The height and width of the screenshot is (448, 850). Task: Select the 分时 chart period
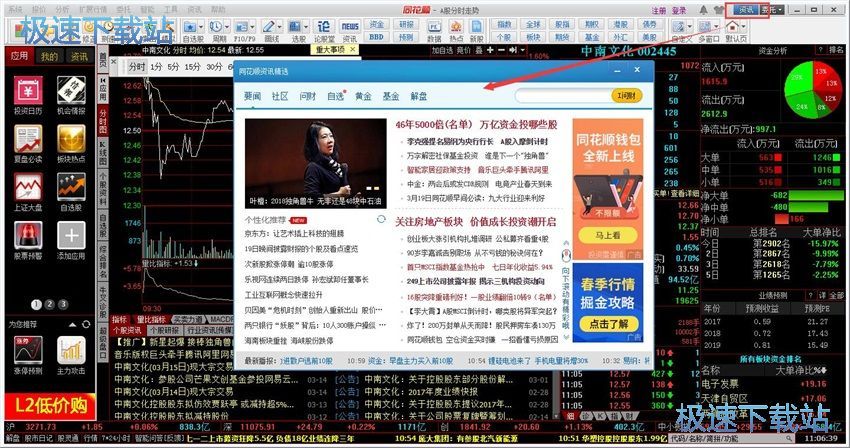(137, 67)
